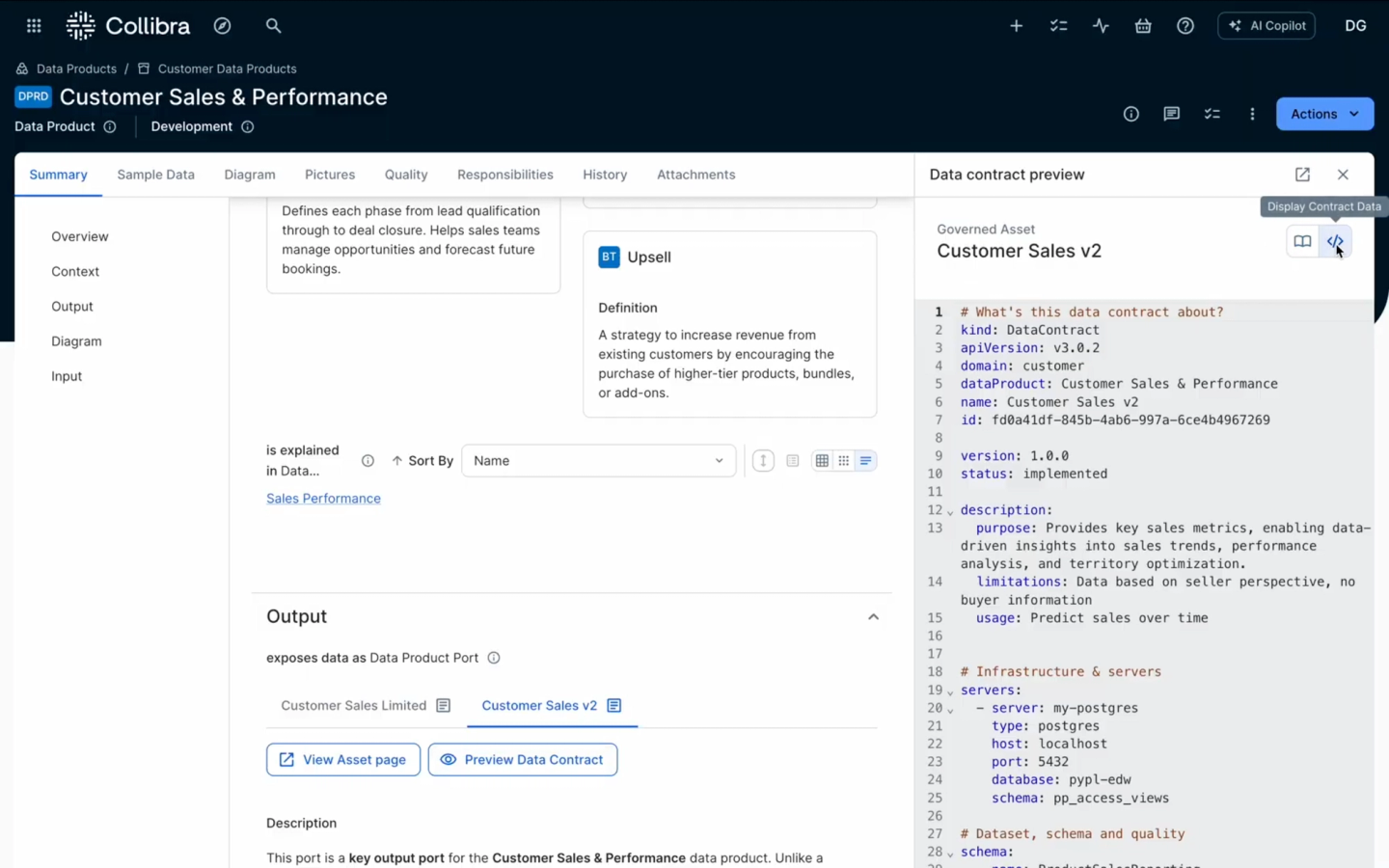Select the Customer Sales Limited port tab
The width and height of the screenshot is (1389, 868).
click(x=353, y=705)
